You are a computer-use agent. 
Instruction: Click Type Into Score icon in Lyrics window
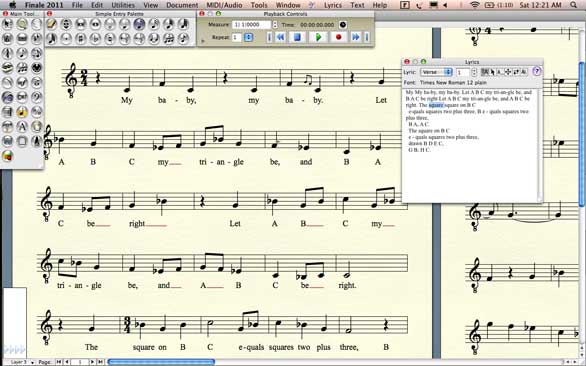[x=485, y=72]
